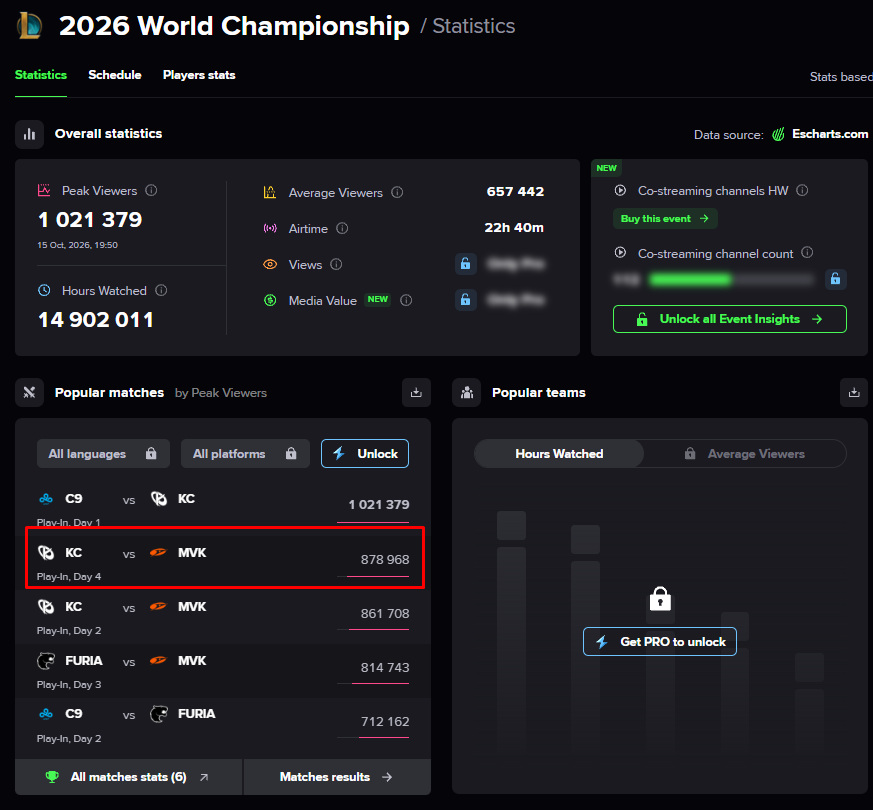Click the Hours Watched info icon
Image resolution: width=873 pixels, height=810 pixels.
point(161,290)
